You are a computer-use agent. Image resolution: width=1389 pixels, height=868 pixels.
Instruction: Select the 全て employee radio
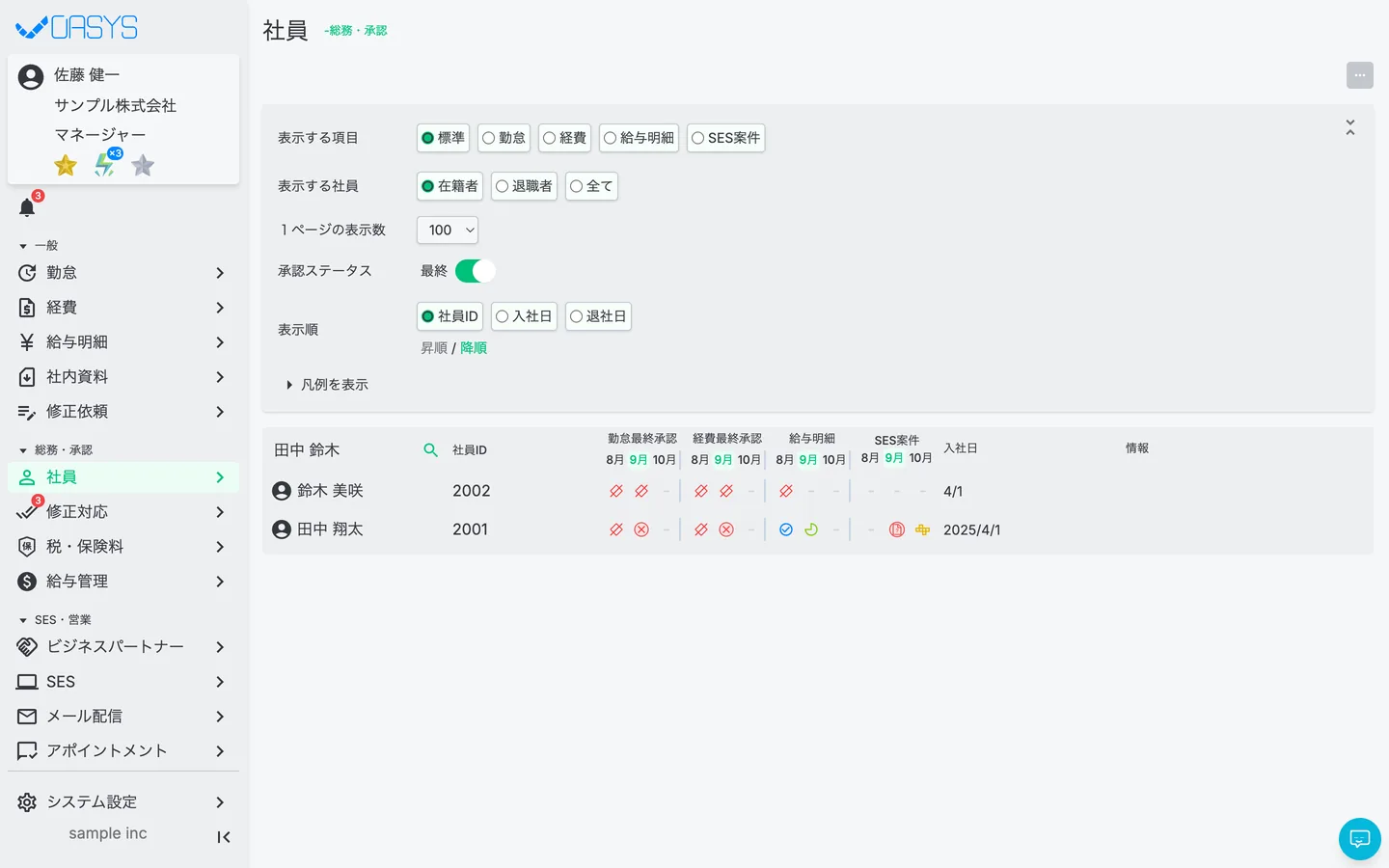point(591,186)
